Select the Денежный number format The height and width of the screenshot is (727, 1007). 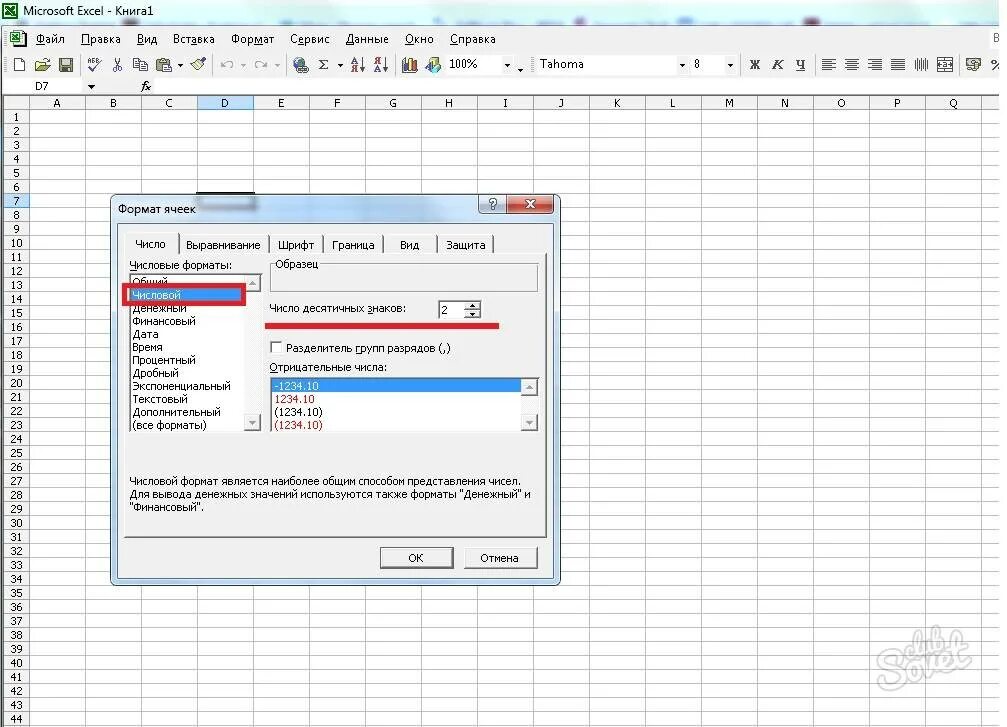(187, 308)
